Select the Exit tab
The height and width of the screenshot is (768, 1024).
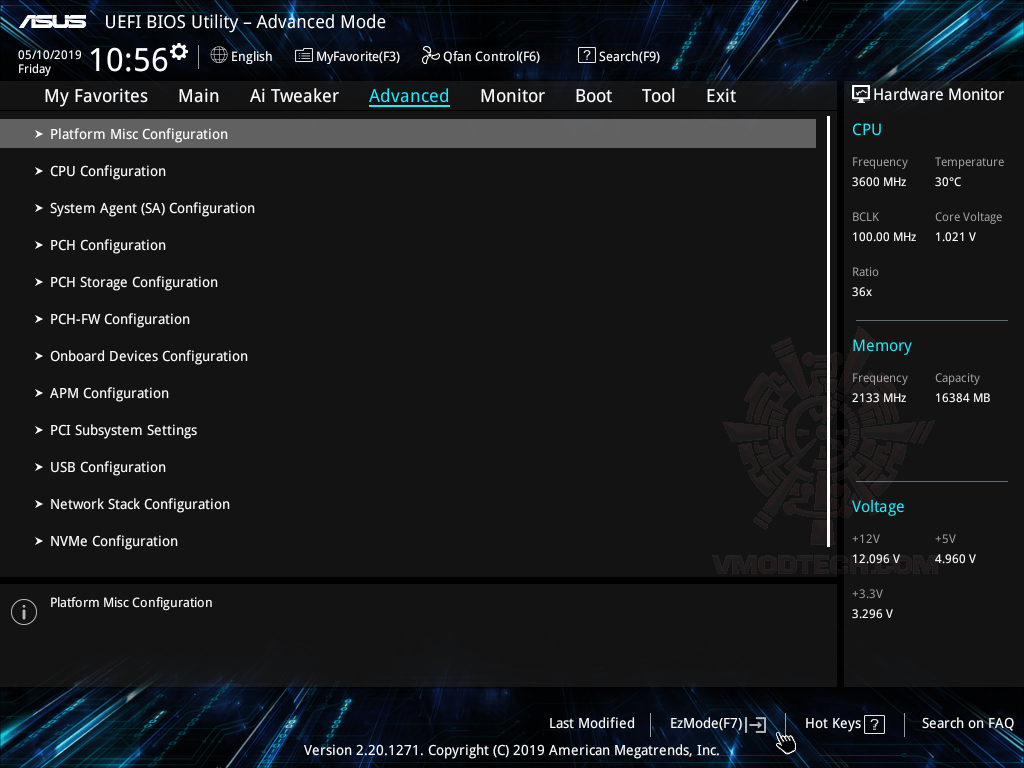pos(721,96)
